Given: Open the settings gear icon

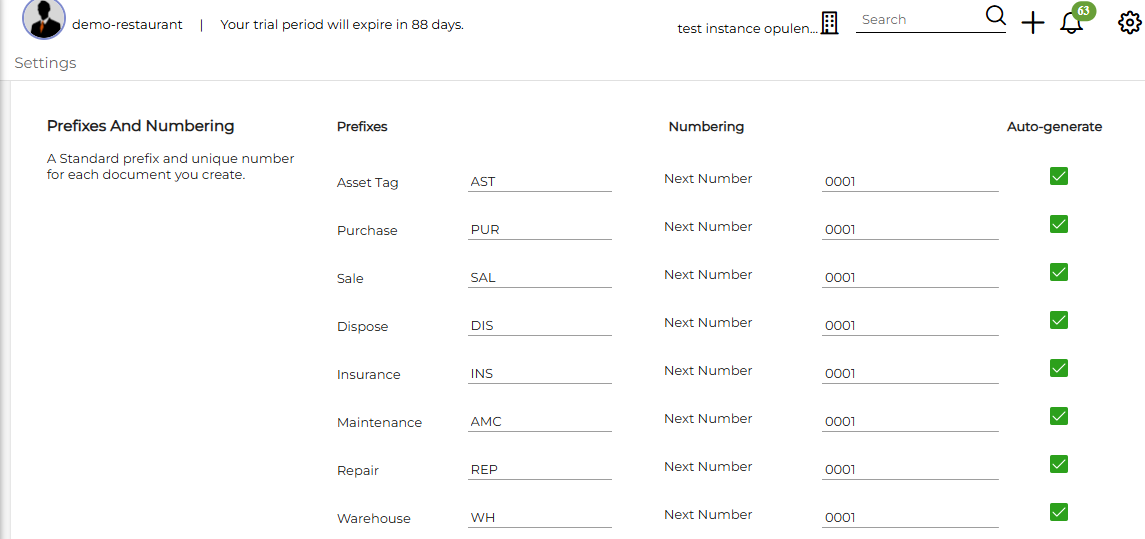Looking at the screenshot, I should click(1129, 23).
